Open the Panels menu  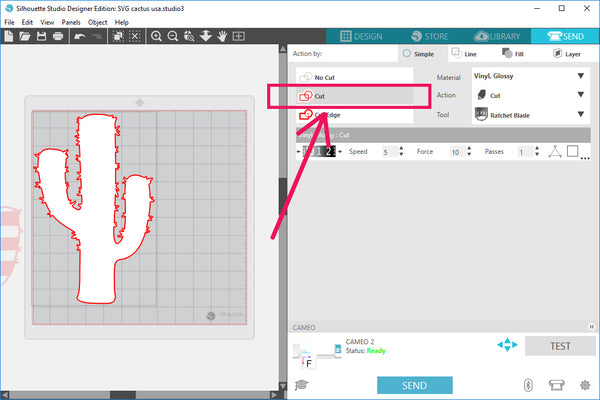coord(71,22)
